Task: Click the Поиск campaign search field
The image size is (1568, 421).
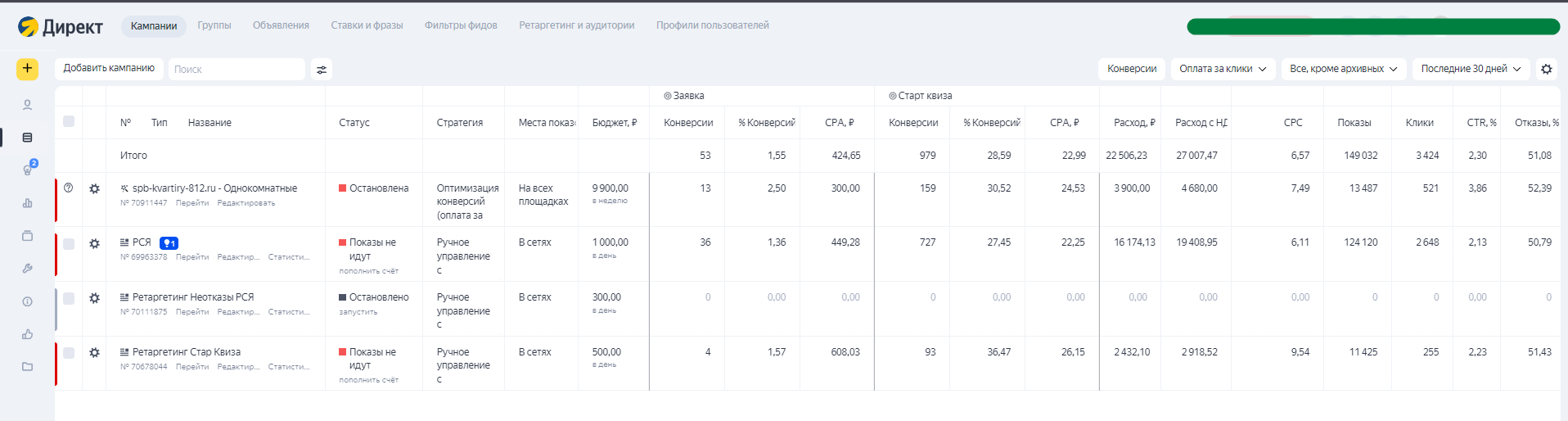Action: 236,70
